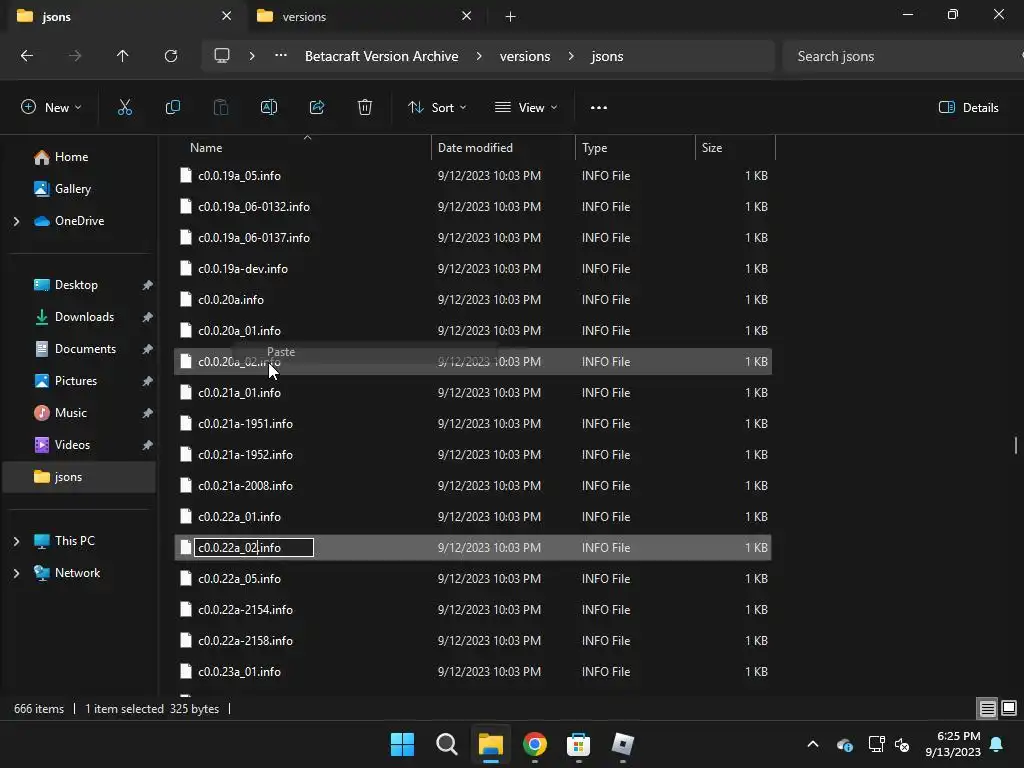
Task: Go up one folder level
Action: pyautogui.click(x=122, y=56)
